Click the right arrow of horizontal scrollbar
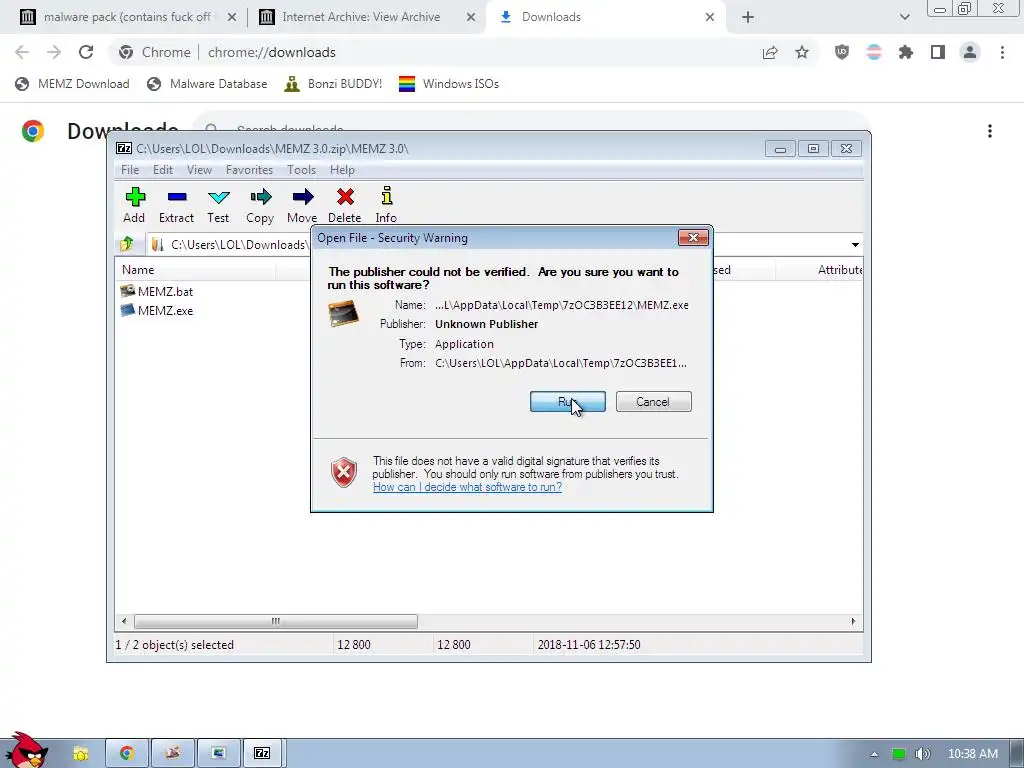This screenshot has height=768, width=1024. [853, 621]
